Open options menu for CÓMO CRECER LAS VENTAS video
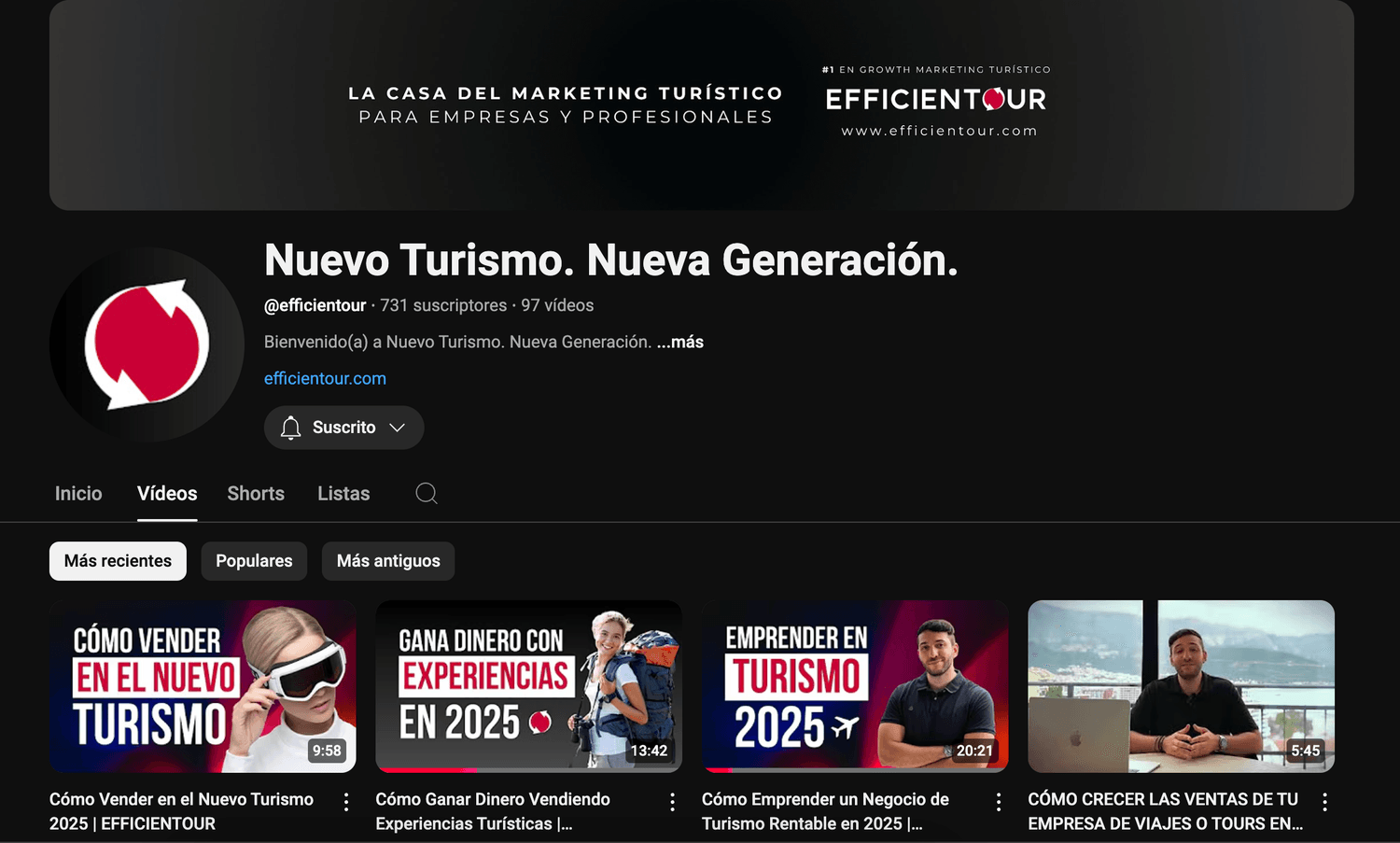This screenshot has width=1400, height=843. pyautogui.click(x=1324, y=802)
